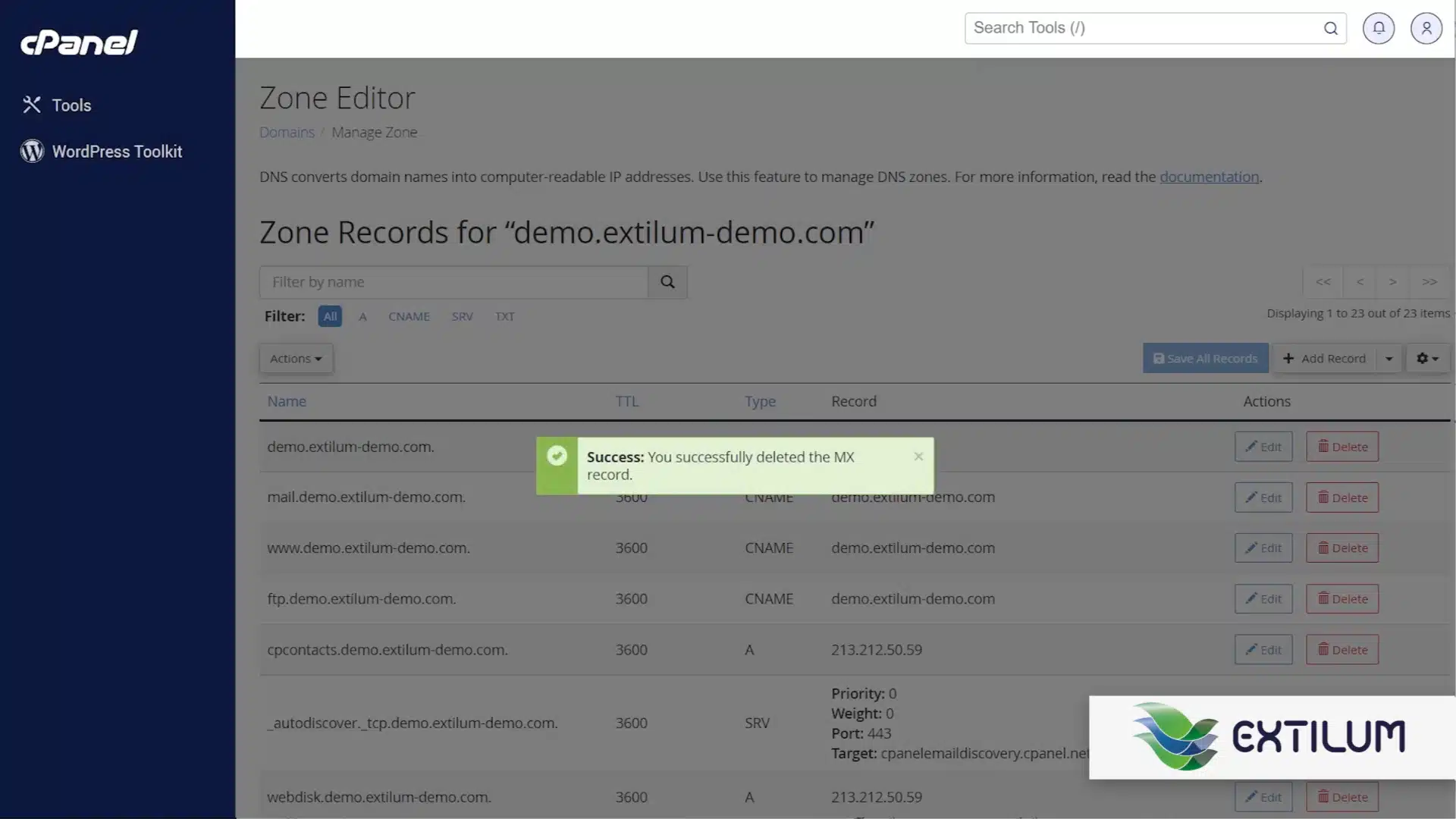Delete the webdisk.demo.extilum-demo.com. record
This screenshot has height=819, width=1456.
(1342, 797)
